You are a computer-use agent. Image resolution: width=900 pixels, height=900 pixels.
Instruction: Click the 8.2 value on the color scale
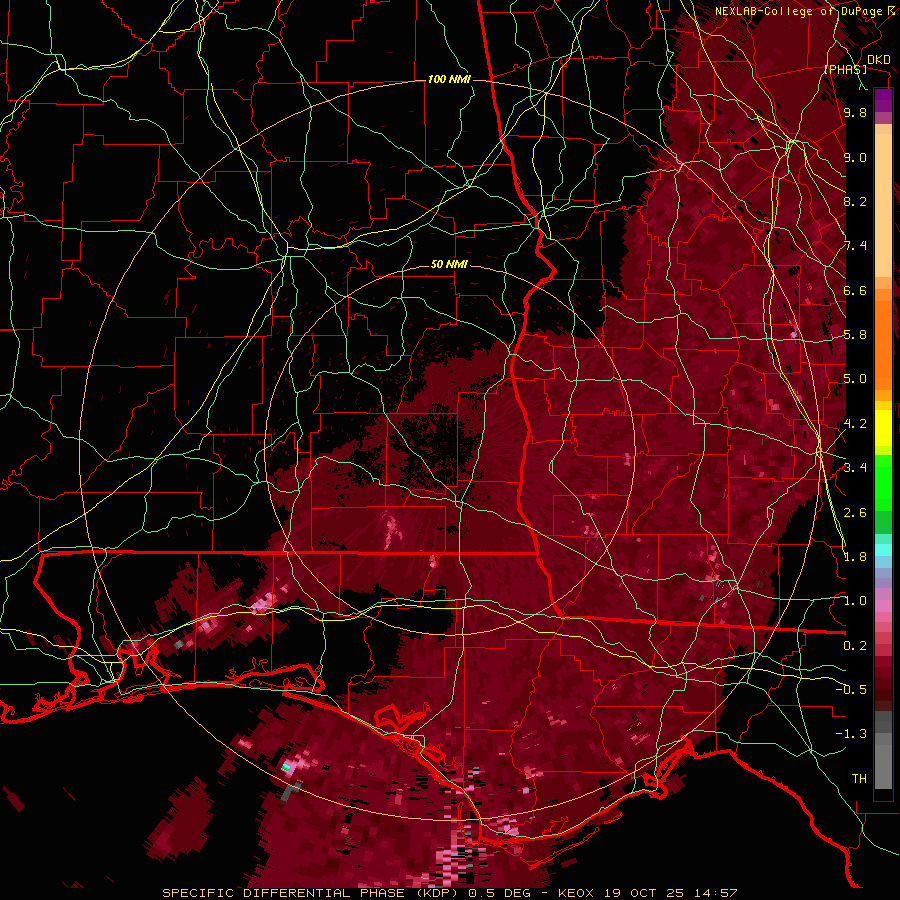pos(855,201)
